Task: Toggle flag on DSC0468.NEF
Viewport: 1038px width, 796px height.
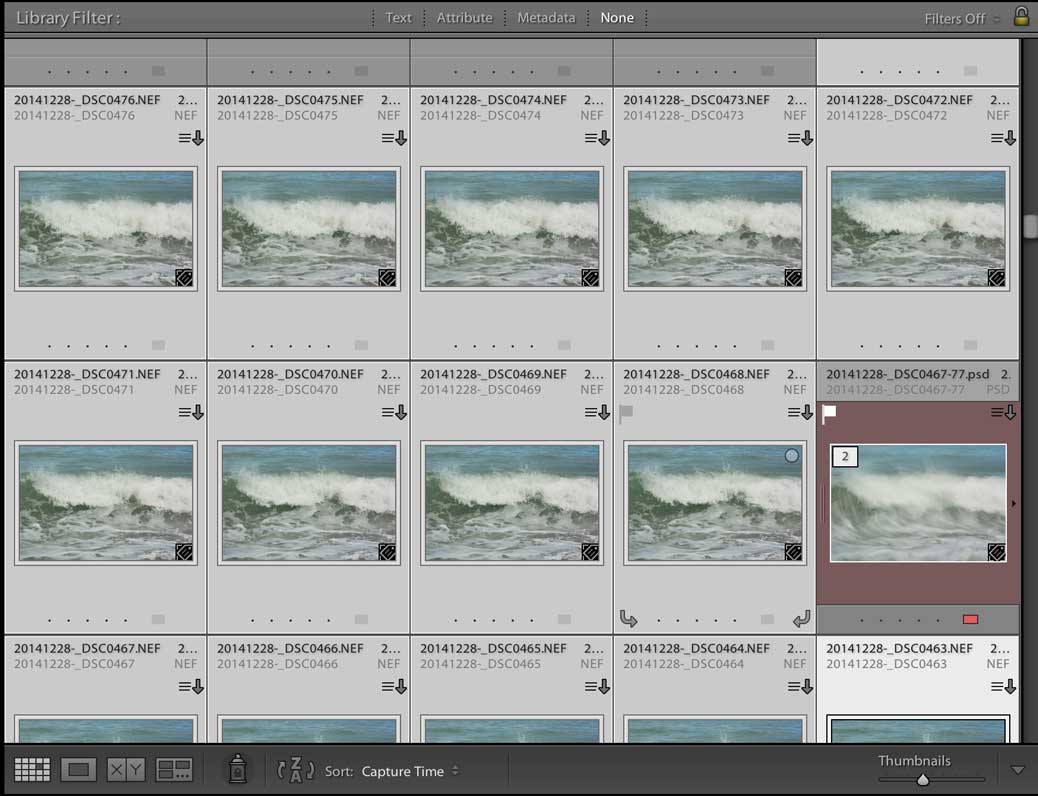Action: [x=627, y=413]
